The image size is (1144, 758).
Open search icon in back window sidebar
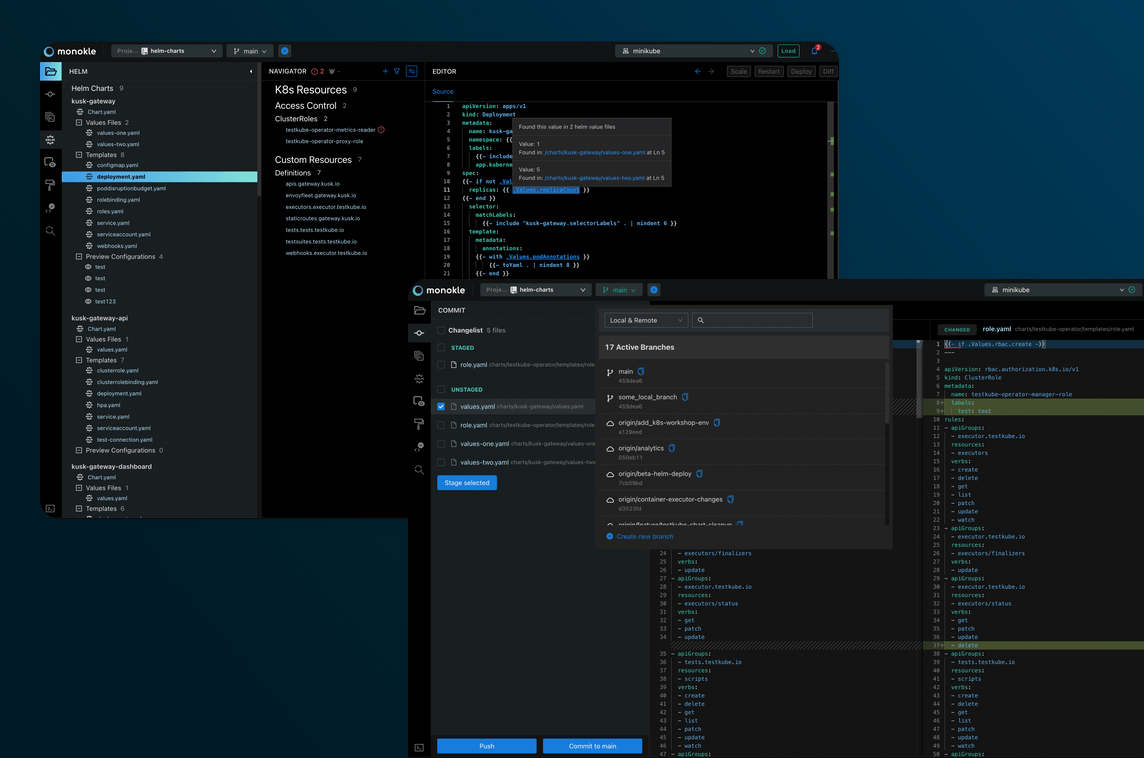pos(50,231)
